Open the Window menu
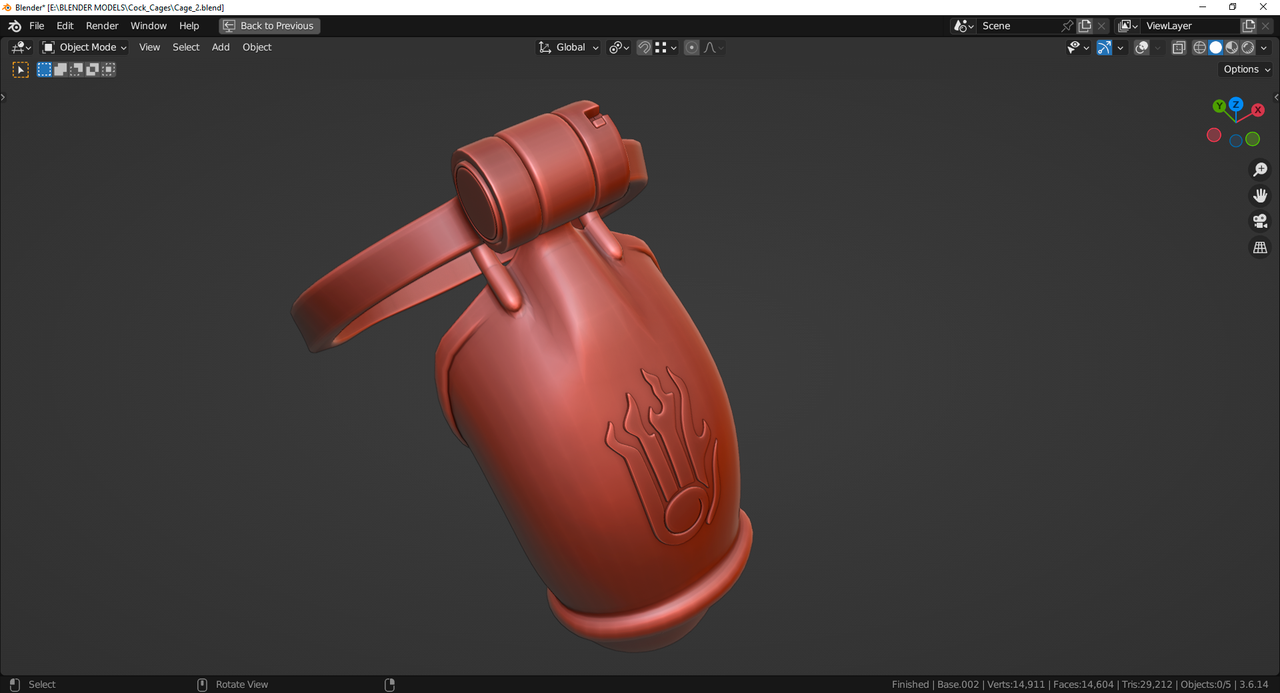This screenshot has height=693, width=1280. 149,26
